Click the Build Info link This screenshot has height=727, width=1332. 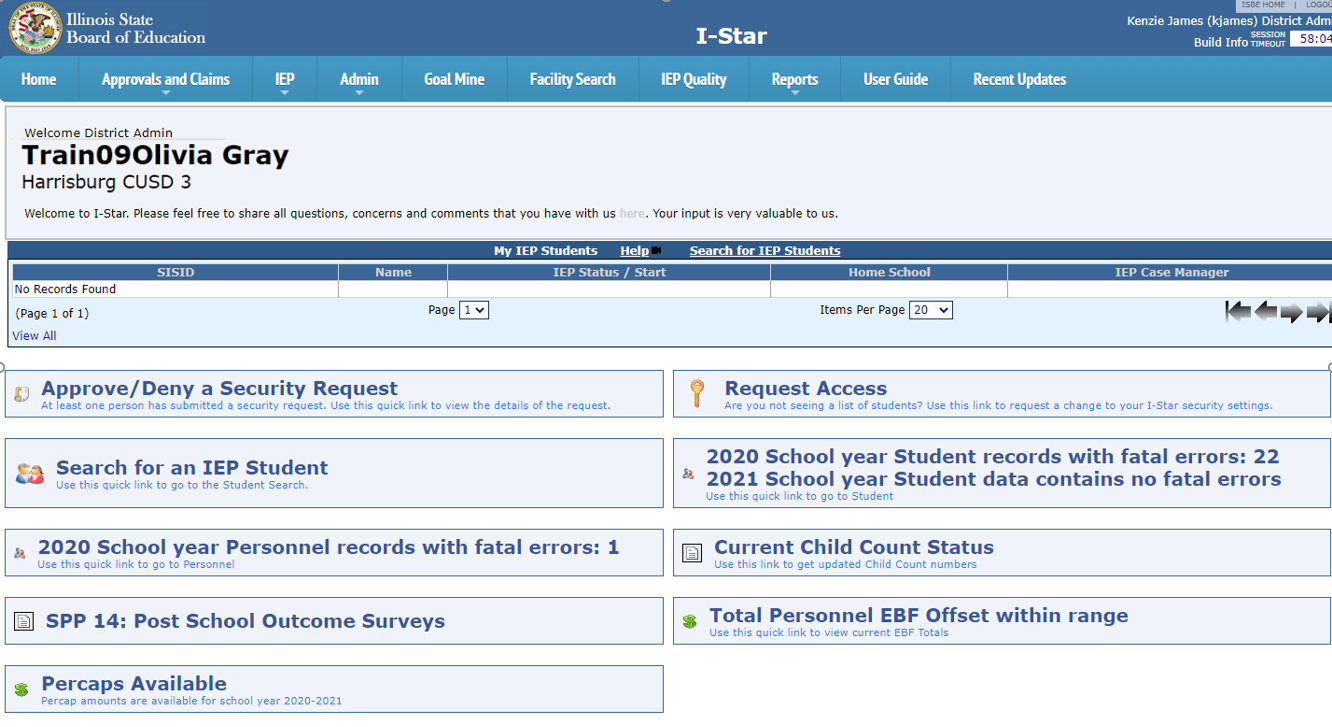(1220, 42)
